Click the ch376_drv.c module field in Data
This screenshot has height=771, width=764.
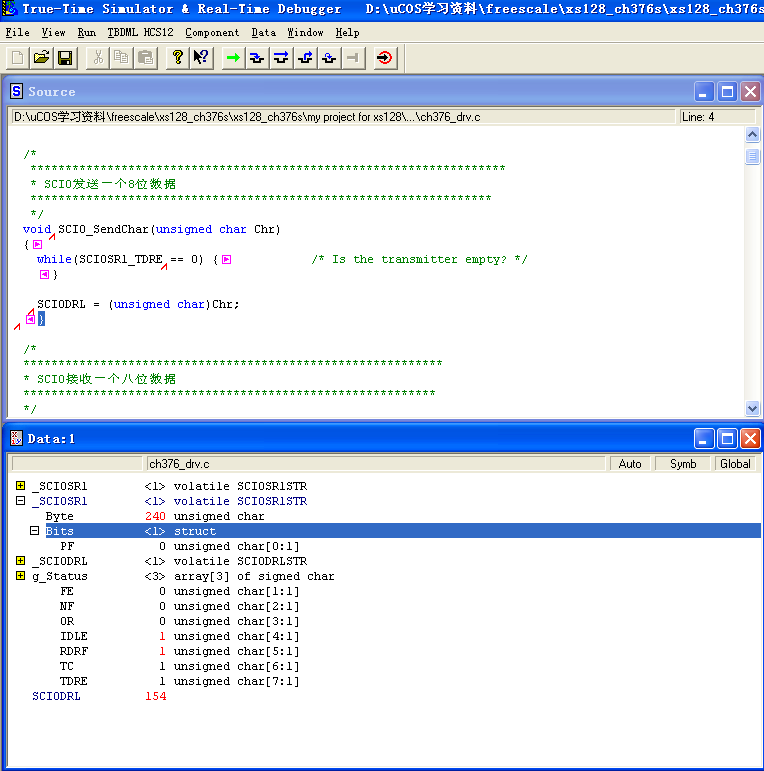tap(376, 464)
